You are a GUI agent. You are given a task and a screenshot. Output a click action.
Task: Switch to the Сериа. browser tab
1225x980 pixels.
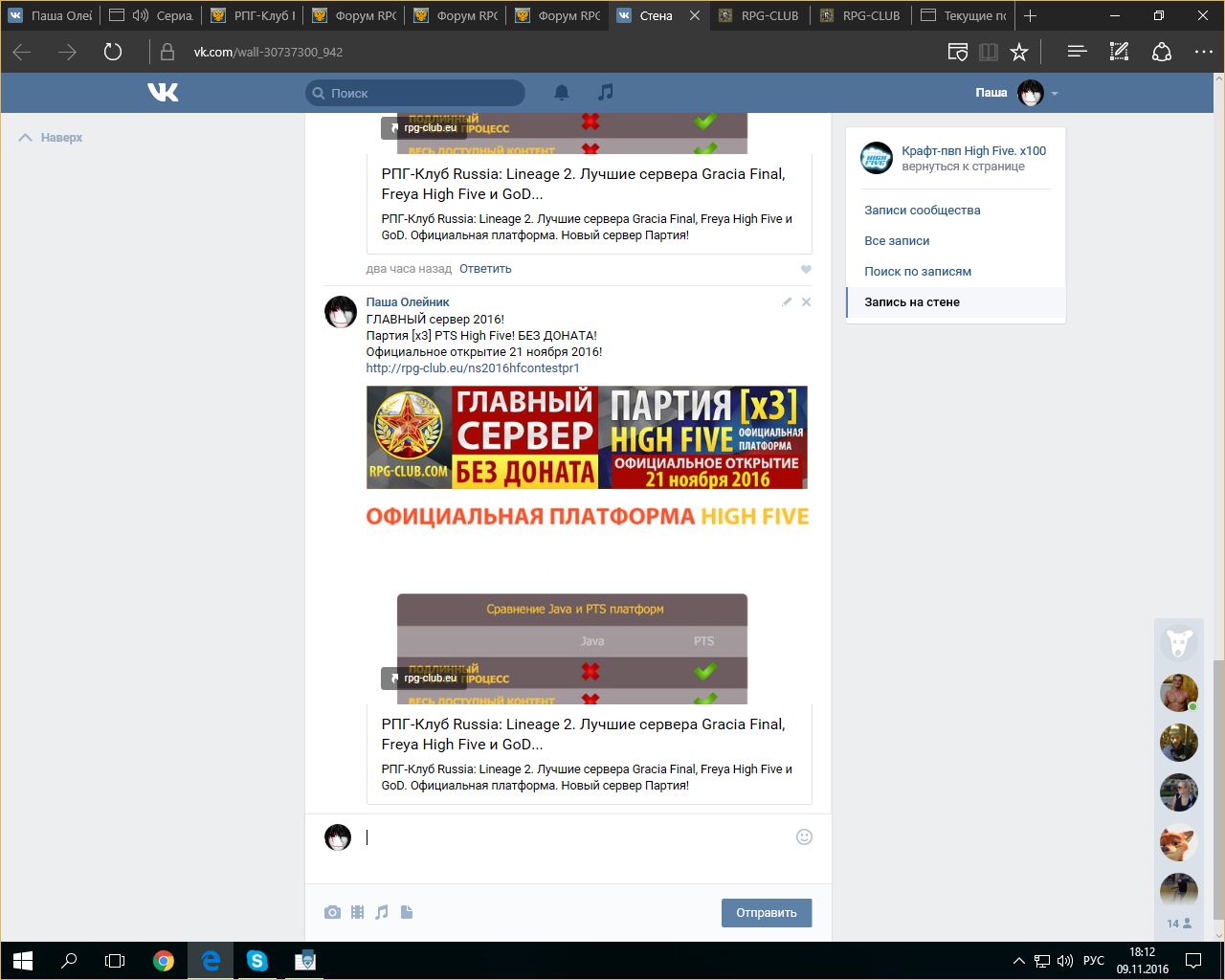[151, 15]
